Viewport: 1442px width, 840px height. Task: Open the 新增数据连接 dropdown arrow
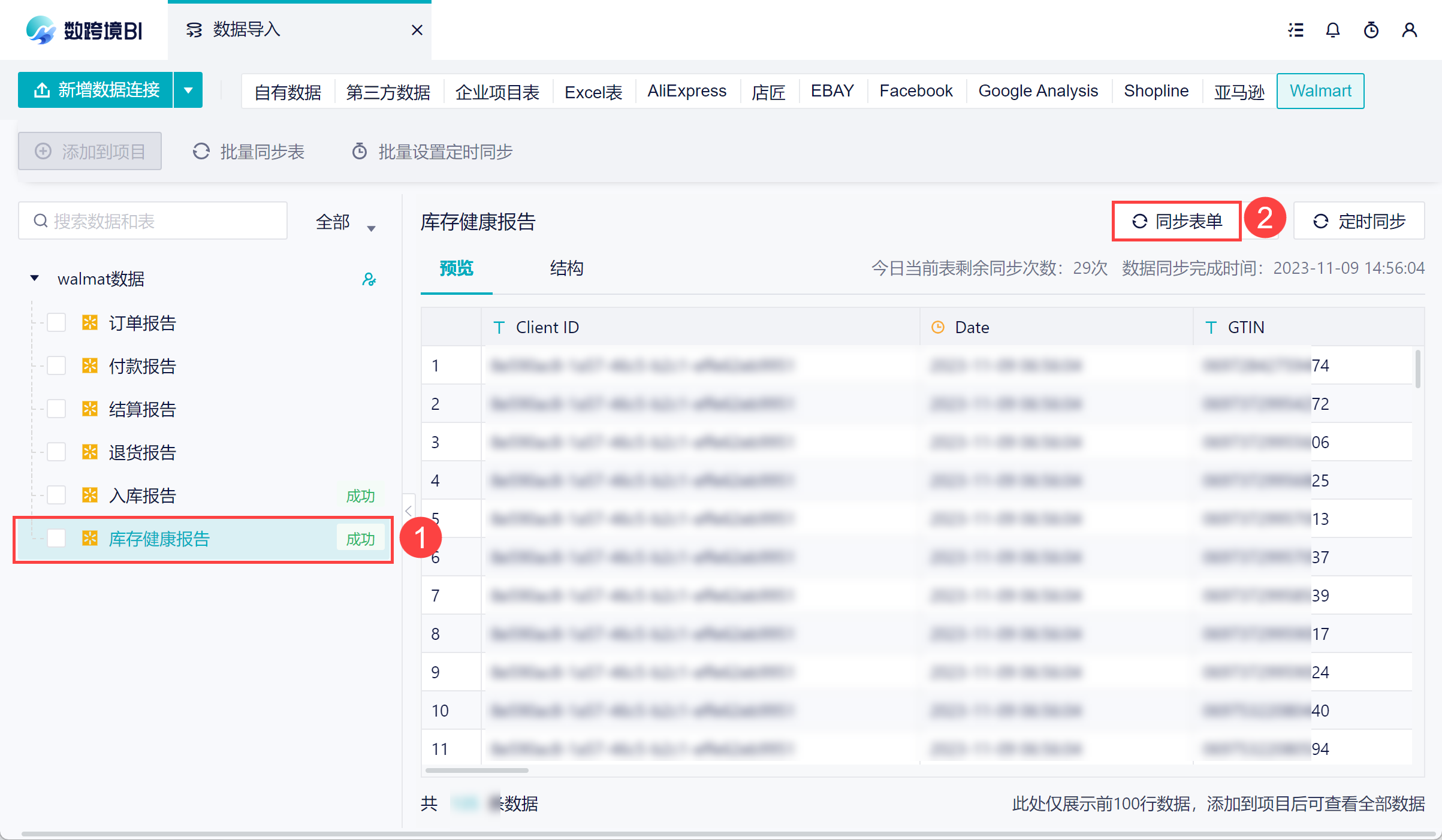point(188,90)
